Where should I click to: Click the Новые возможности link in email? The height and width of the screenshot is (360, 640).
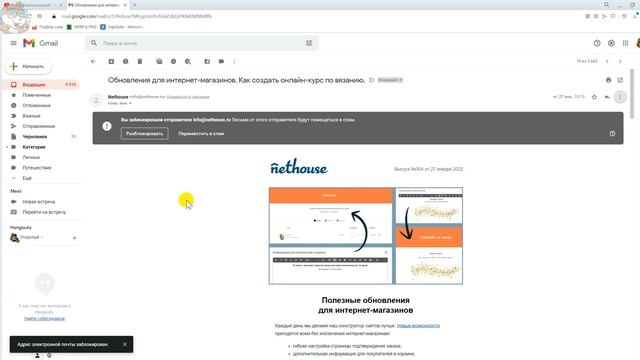tap(418, 326)
